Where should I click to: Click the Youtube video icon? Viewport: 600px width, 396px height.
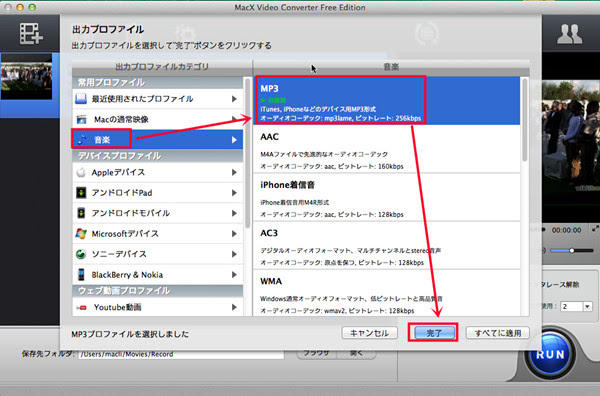click(81, 307)
